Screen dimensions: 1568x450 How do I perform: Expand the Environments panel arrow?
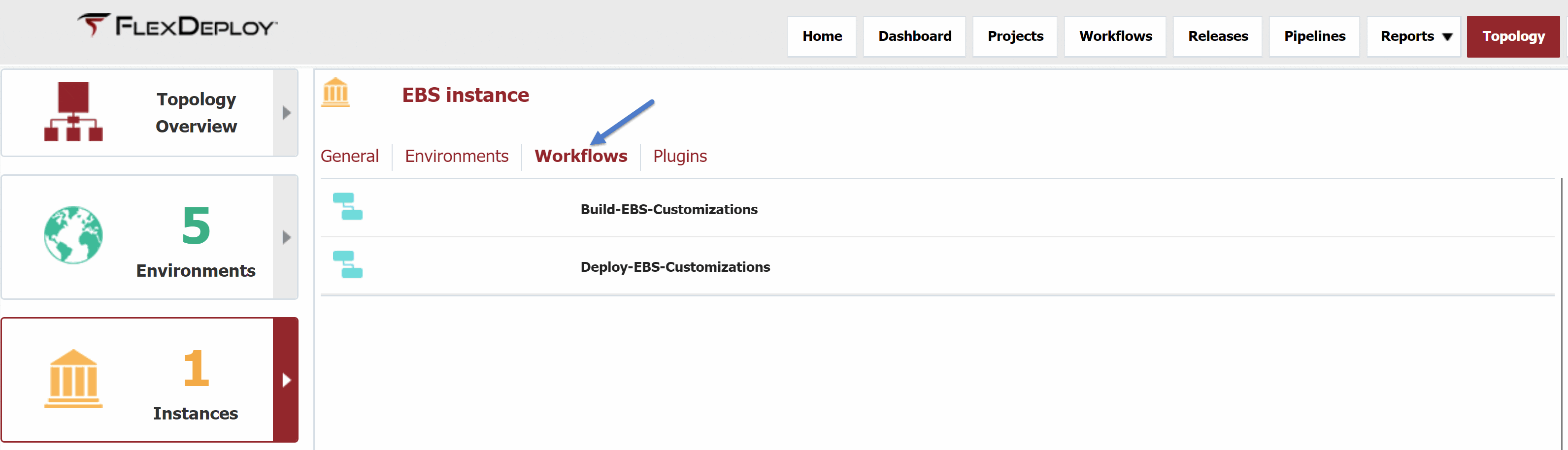point(286,237)
